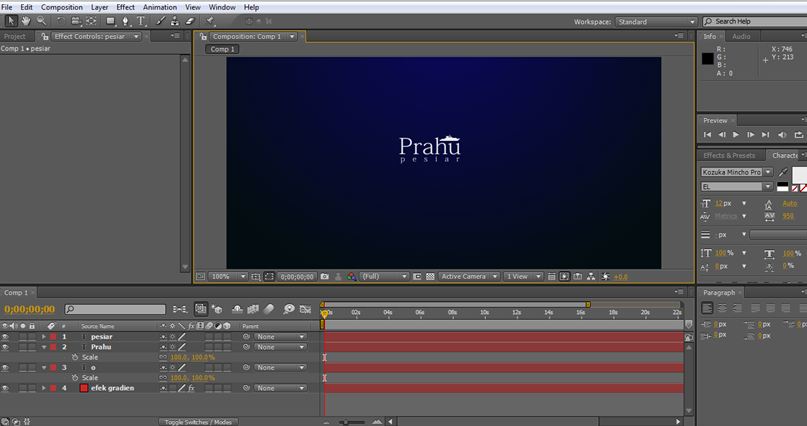Toggle fast previews in viewer
Viewport: 807px width, 426px height.
click(x=564, y=276)
